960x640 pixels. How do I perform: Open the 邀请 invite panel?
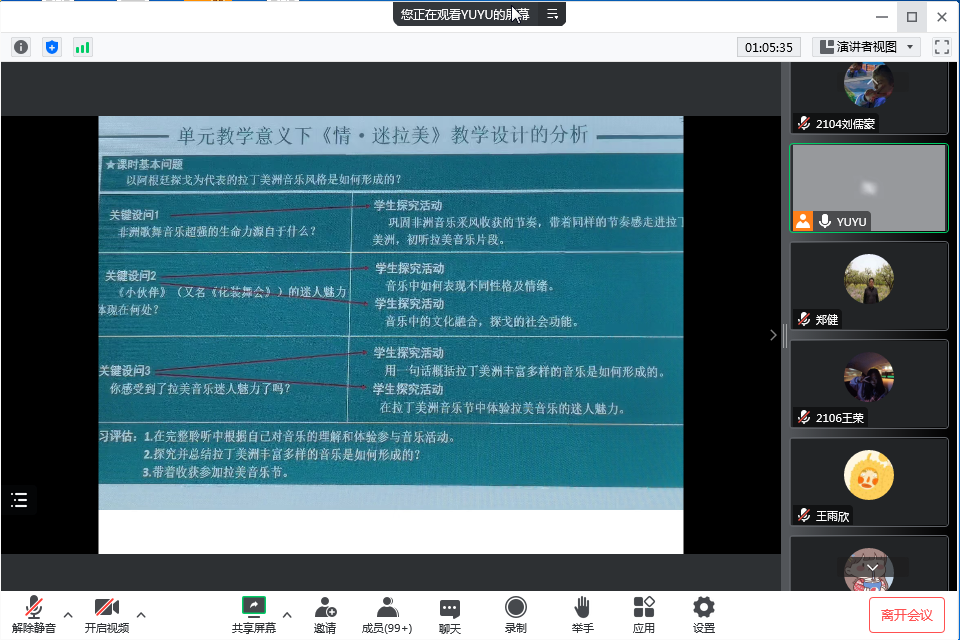[325, 615]
